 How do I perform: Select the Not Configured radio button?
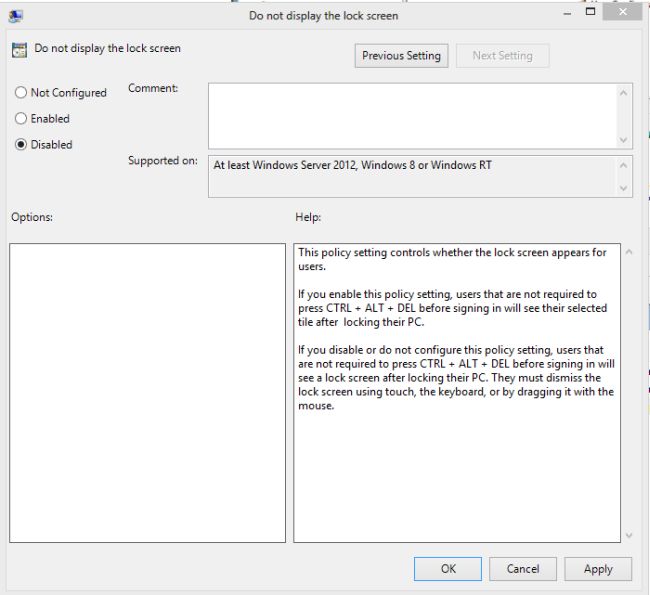pyautogui.click(x=21, y=93)
